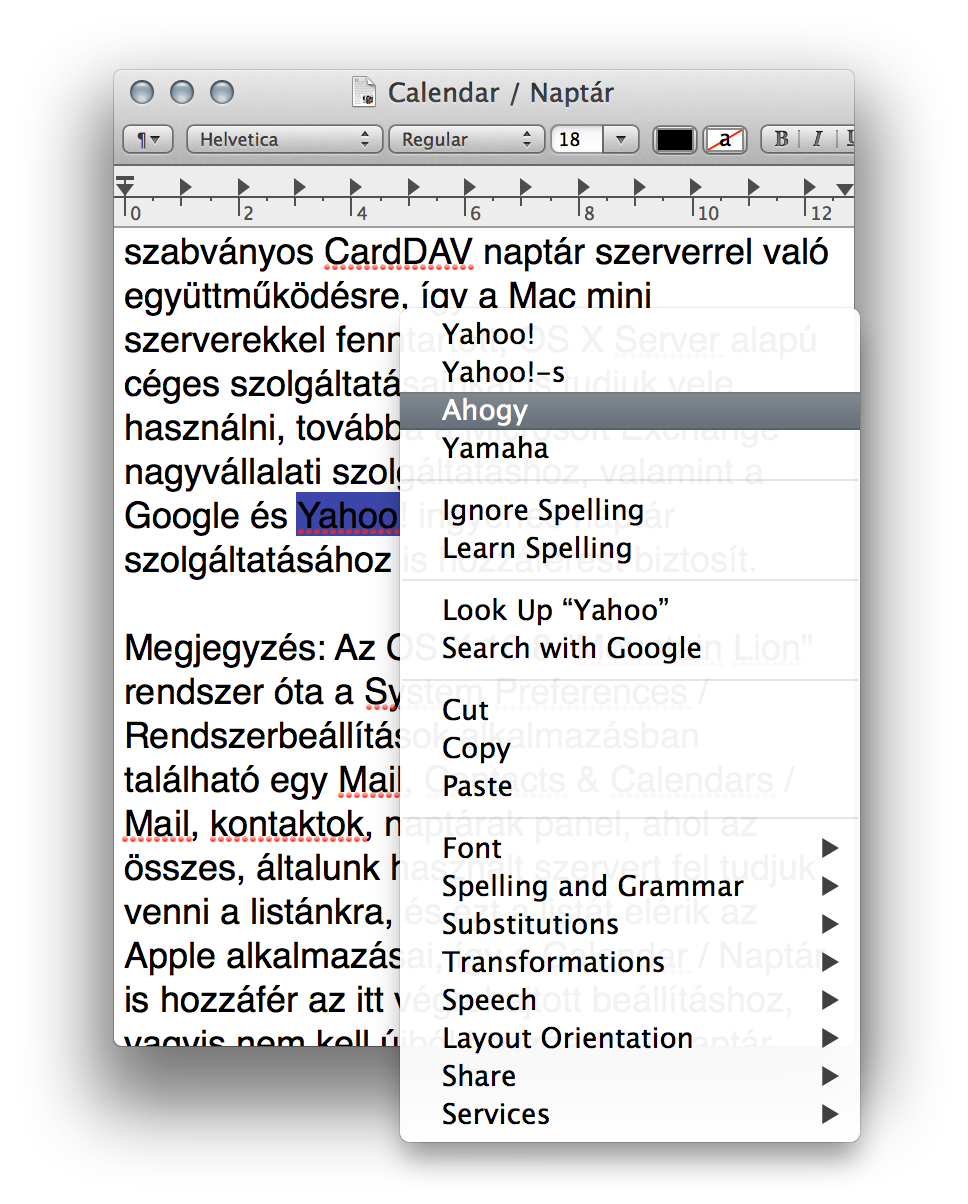Click the right margin marker on ruler

pos(844,189)
